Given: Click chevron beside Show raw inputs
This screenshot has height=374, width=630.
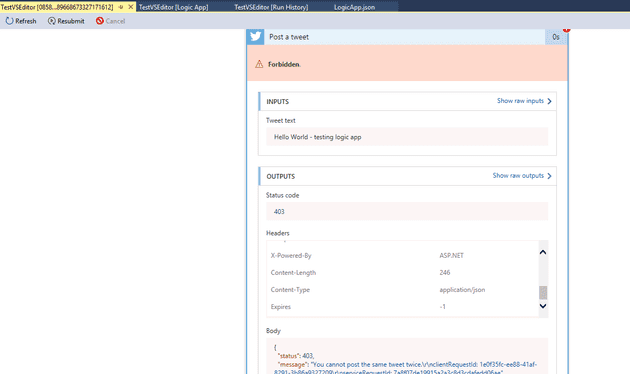Looking at the screenshot, I should [x=549, y=101].
